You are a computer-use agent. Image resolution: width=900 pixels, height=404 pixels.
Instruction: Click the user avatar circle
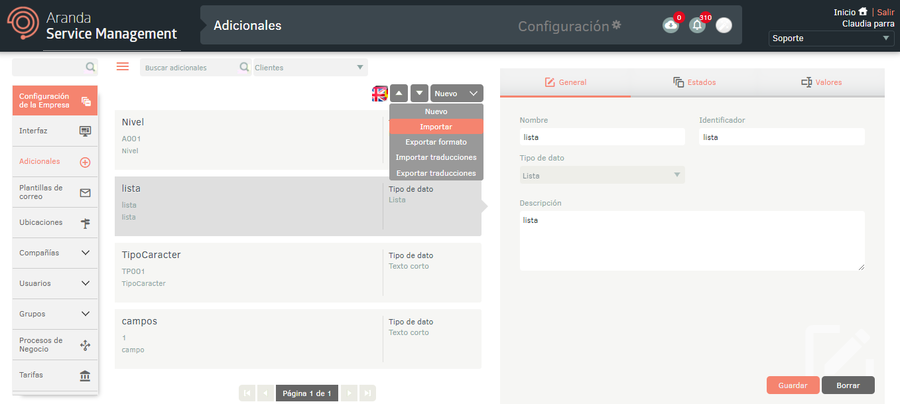tap(724, 26)
